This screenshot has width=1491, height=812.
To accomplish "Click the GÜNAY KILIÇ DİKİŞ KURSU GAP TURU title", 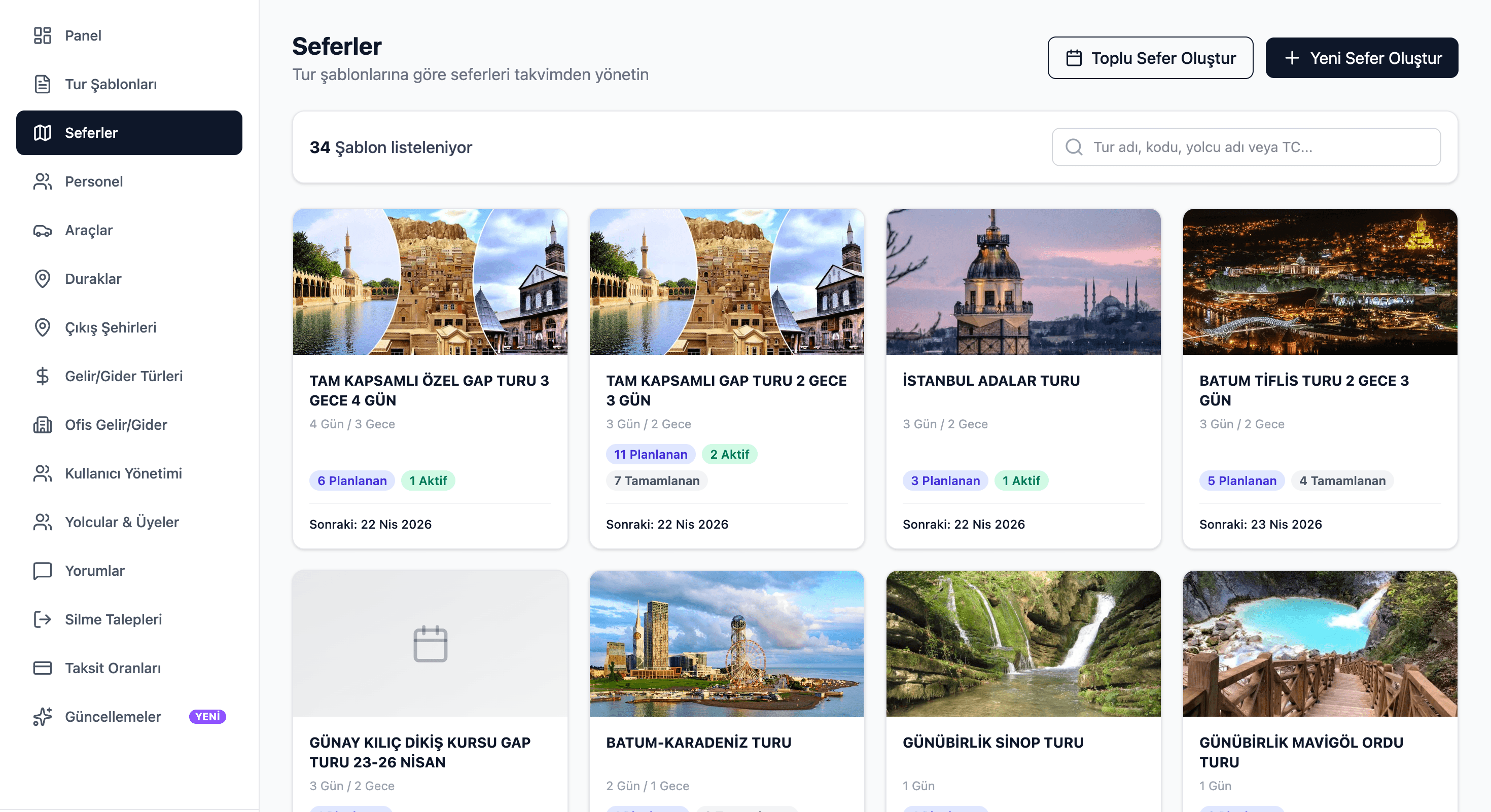I will (419, 752).
